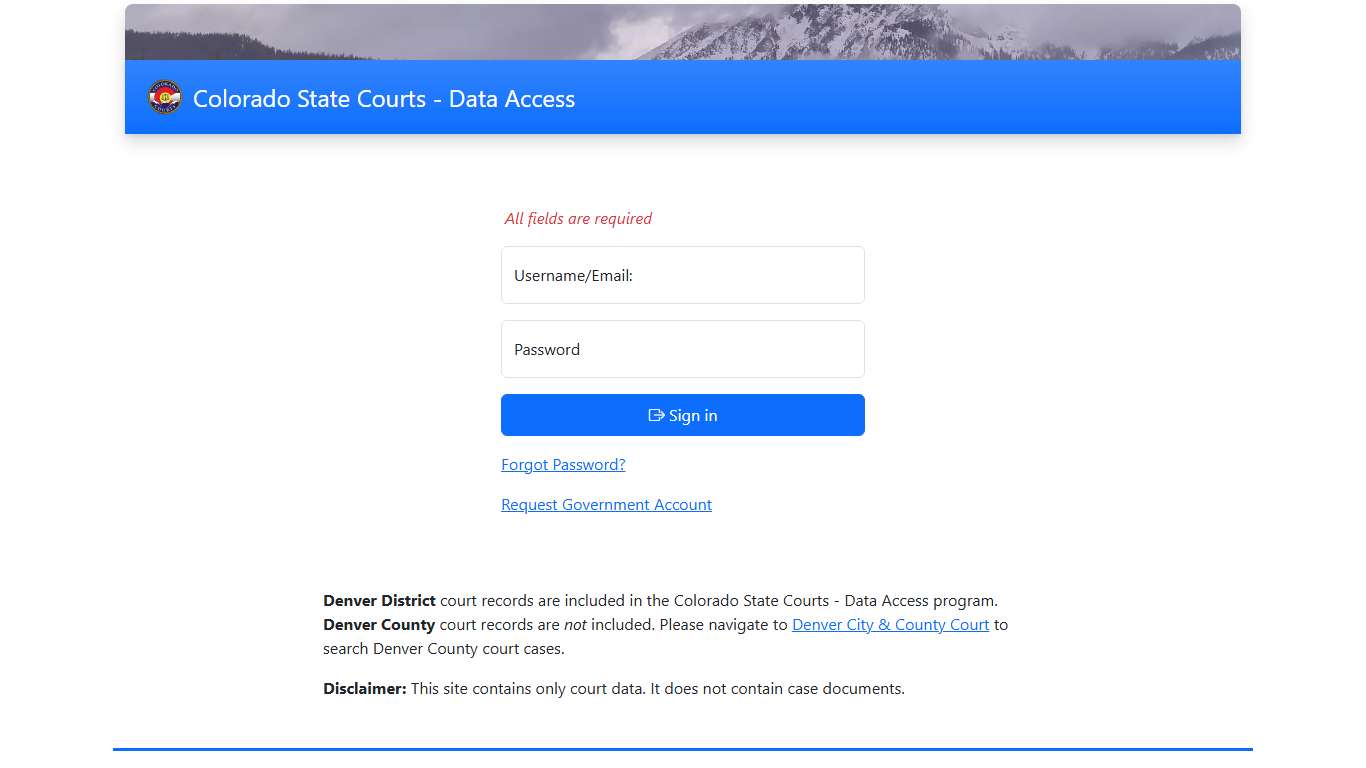Click the red "All fields are required" notice
The width and height of the screenshot is (1366, 768).
click(x=578, y=218)
